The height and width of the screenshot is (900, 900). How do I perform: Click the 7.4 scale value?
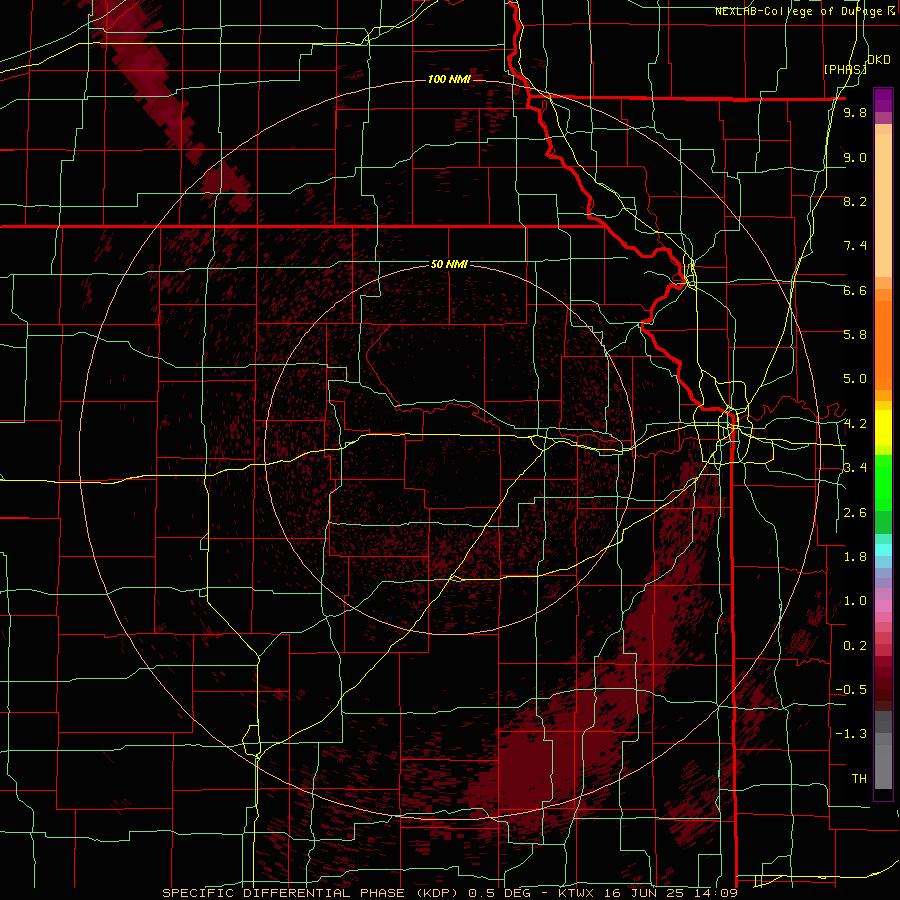point(855,246)
